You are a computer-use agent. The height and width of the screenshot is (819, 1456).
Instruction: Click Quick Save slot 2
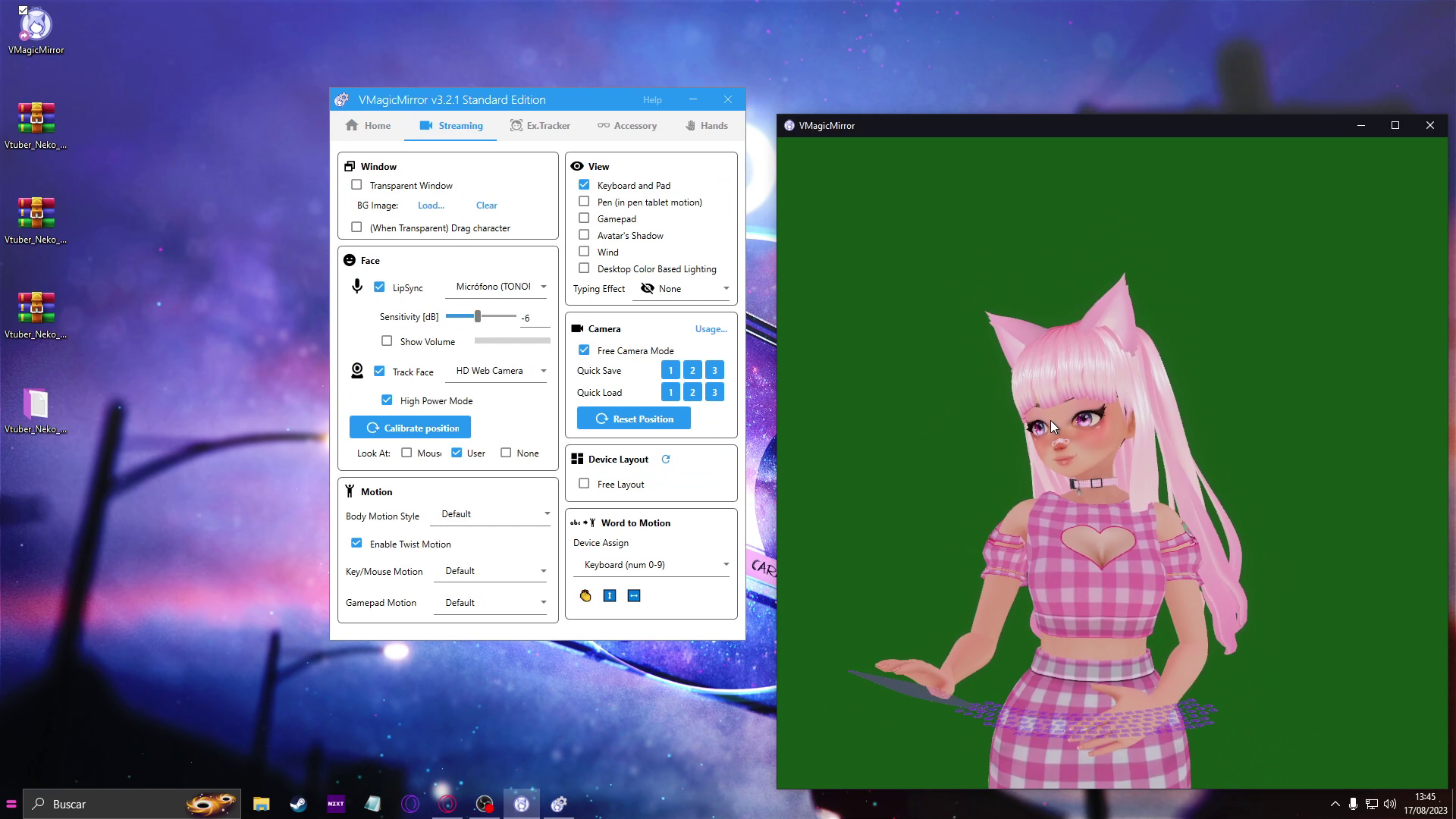click(x=692, y=370)
